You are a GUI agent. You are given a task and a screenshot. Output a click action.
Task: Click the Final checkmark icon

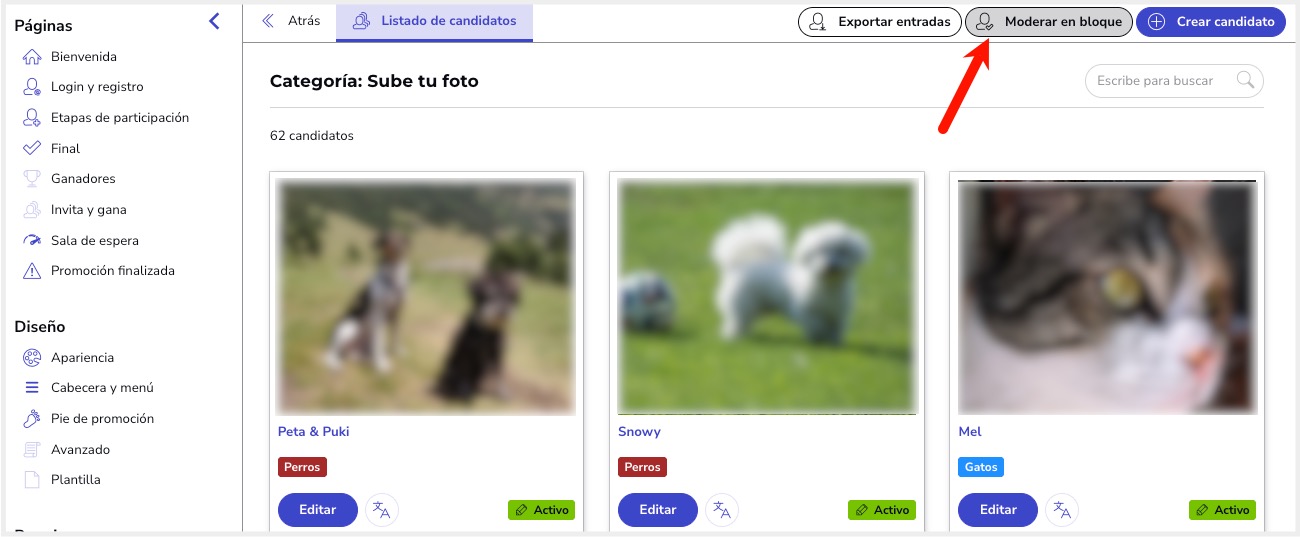coord(32,148)
